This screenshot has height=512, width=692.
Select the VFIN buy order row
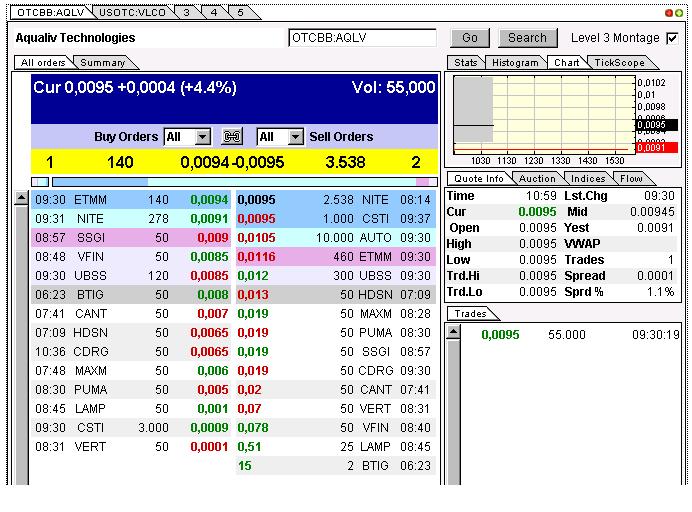click(131, 256)
